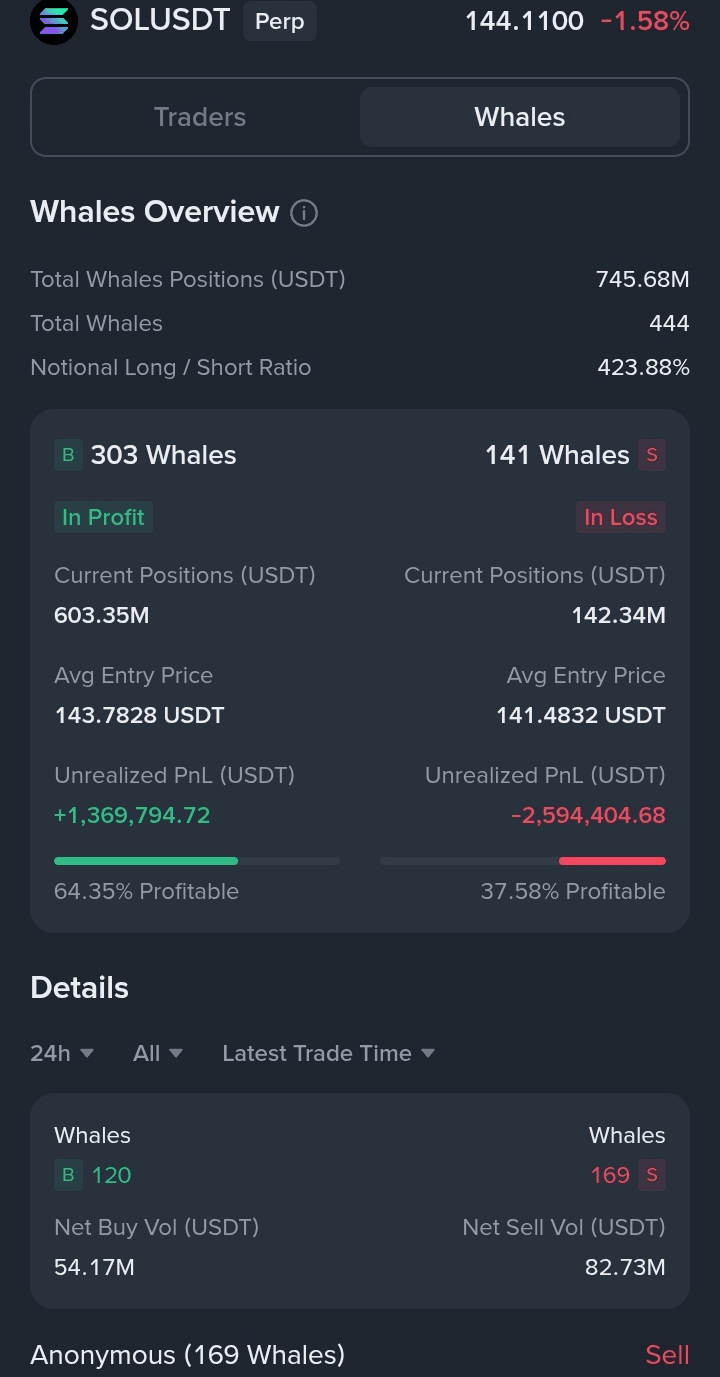Tap the red Sell label
720x1377 pixels.
click(667, 1355)
